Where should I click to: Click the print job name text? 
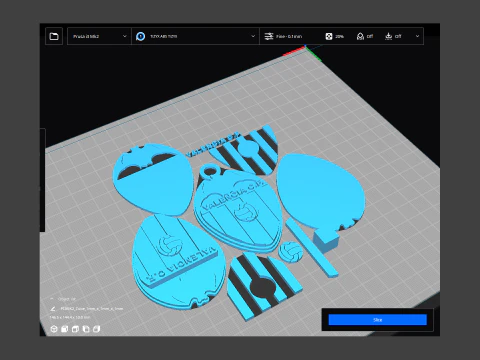92,309
